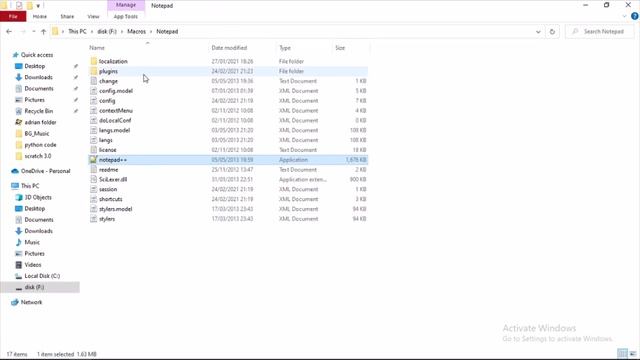Viewport: 640px width, 360px height.
Task: Open the File ribbon tab
Action: tap(13, 16)
